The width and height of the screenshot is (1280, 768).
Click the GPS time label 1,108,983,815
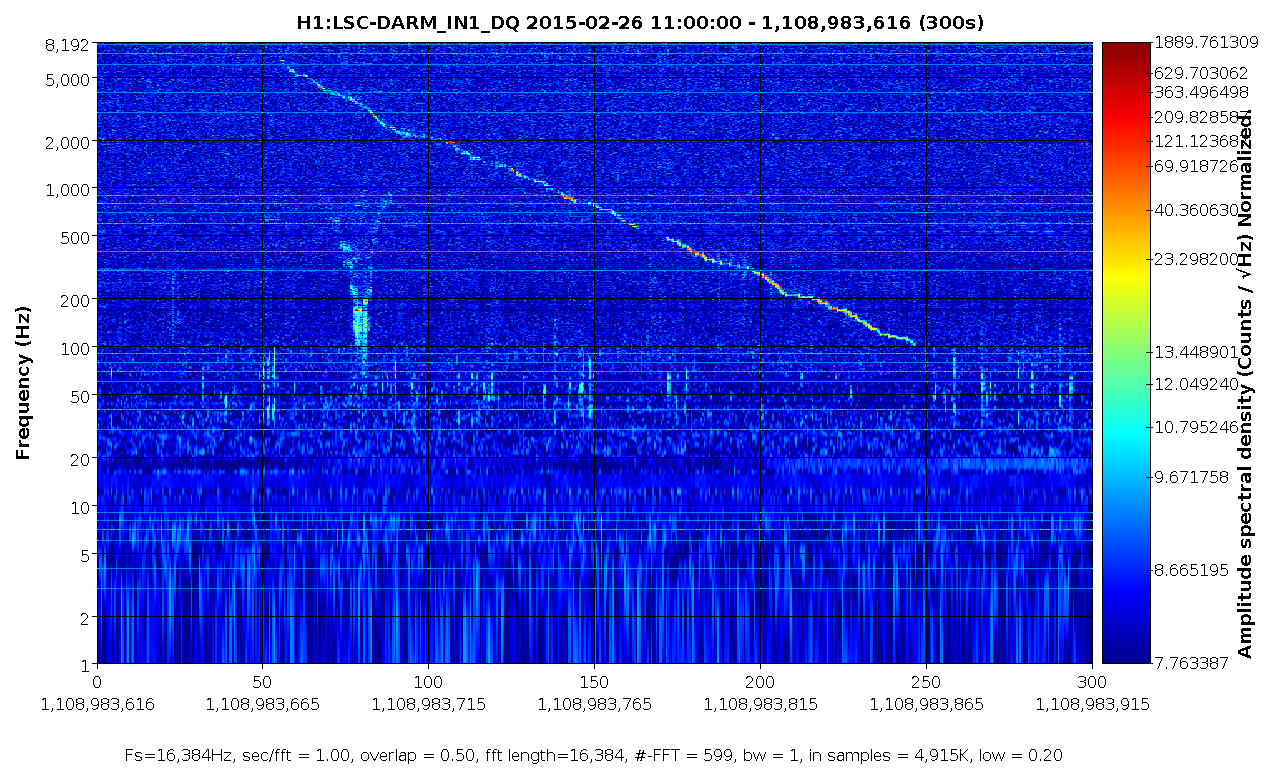coord(760,704)
